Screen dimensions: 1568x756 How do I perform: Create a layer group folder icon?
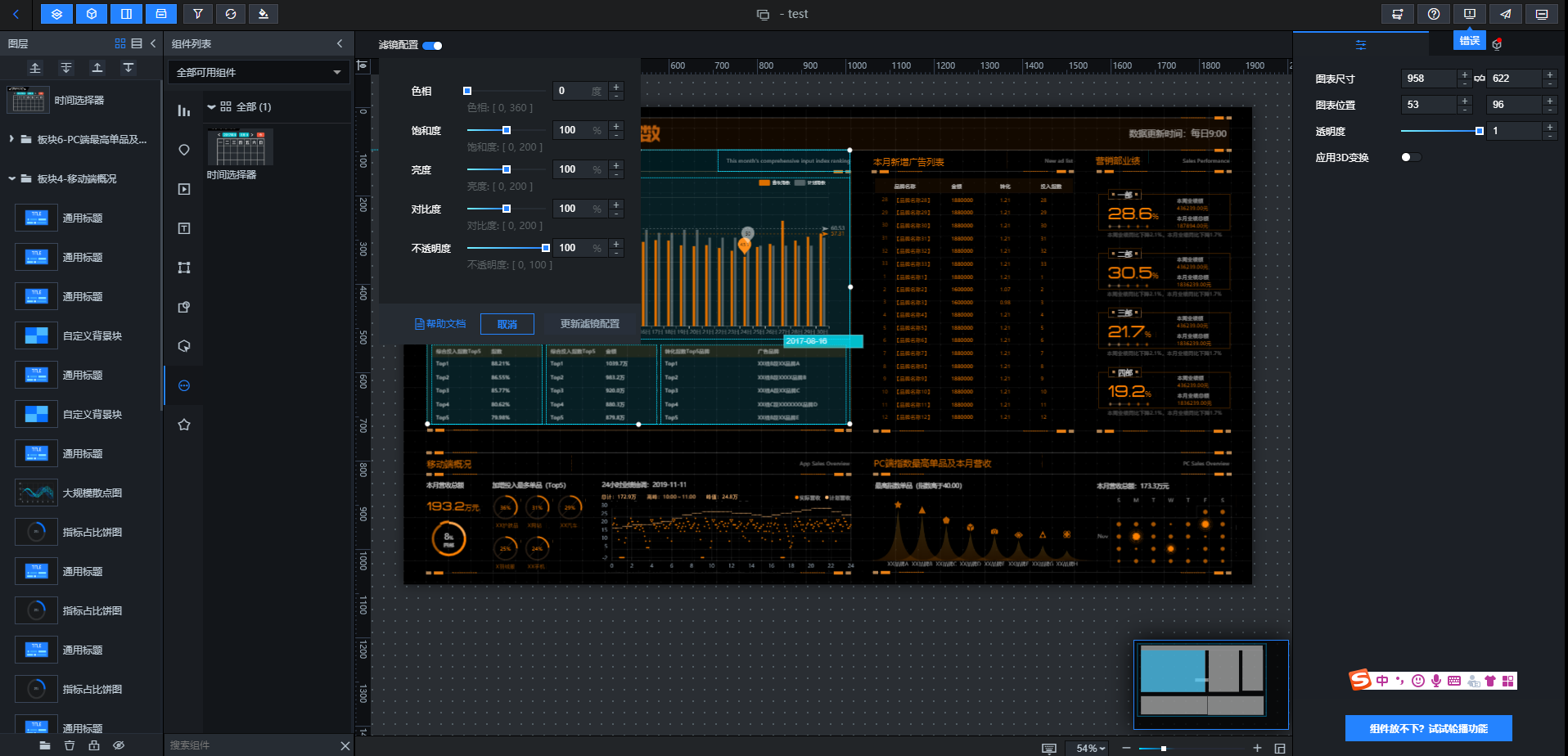coord(45,745)
